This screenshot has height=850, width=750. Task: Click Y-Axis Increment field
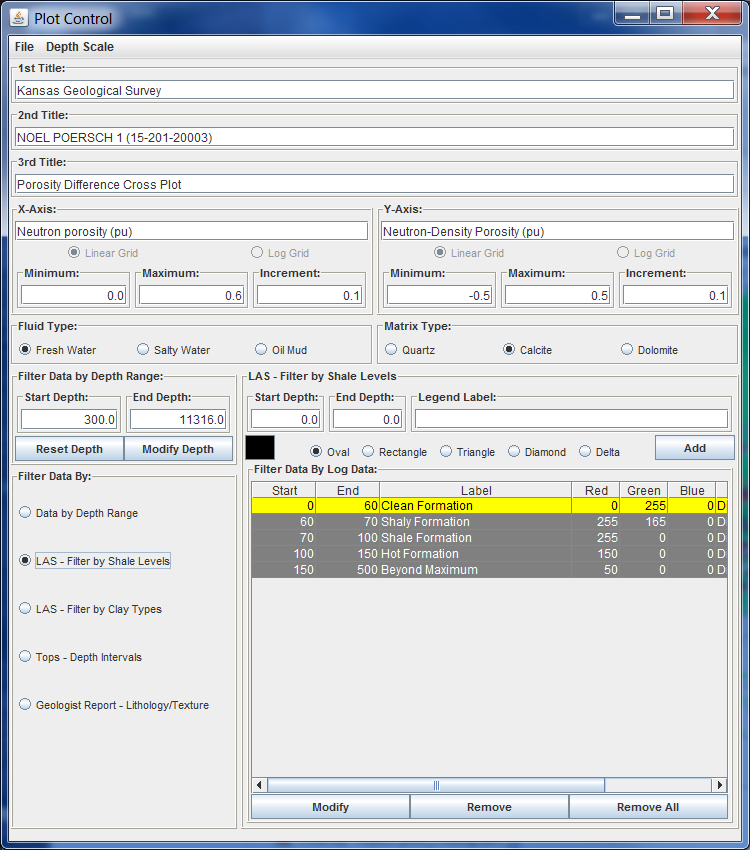click(x=675, y=295)
